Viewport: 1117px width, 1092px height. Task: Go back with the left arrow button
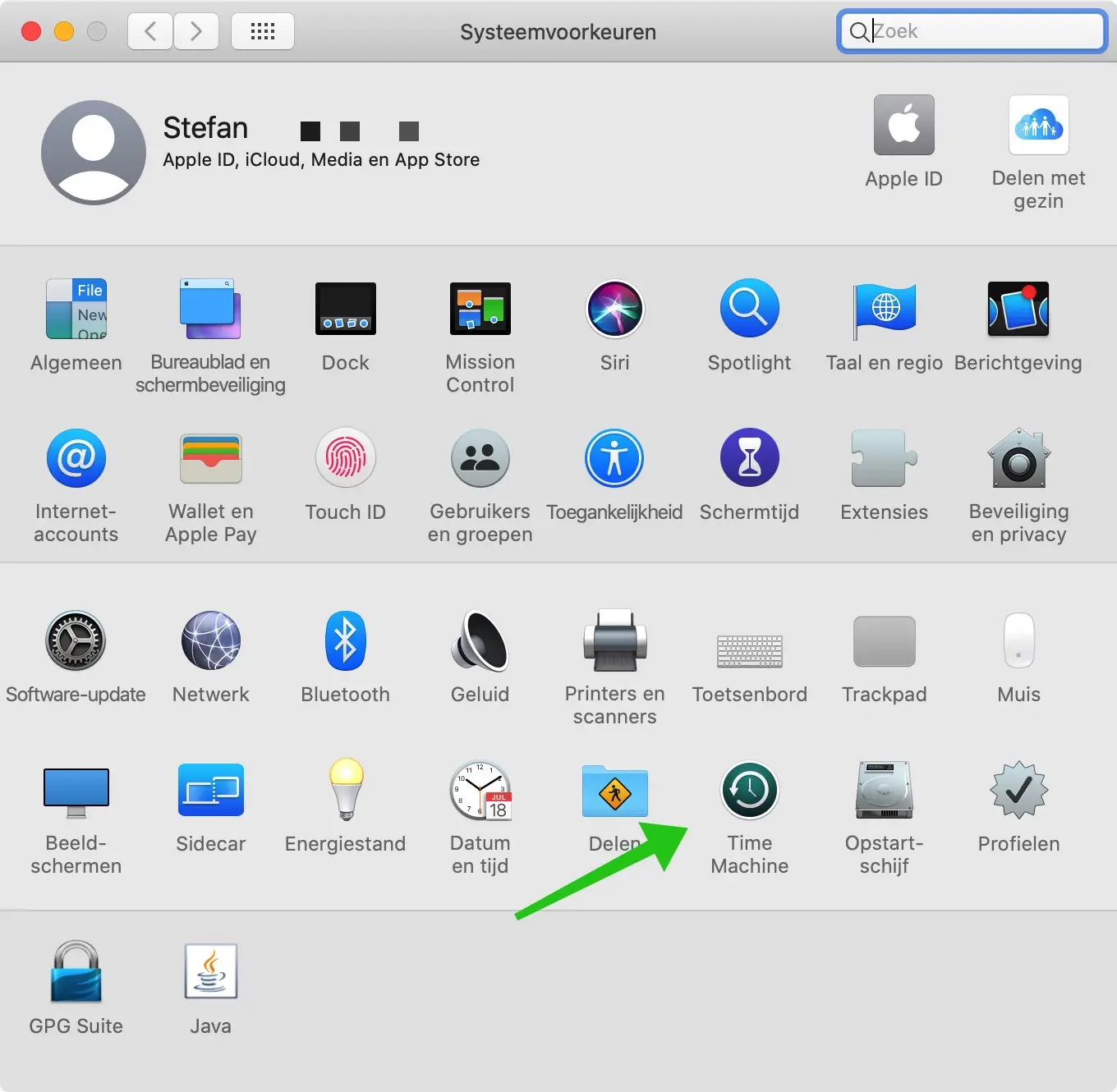pos(150,32)
